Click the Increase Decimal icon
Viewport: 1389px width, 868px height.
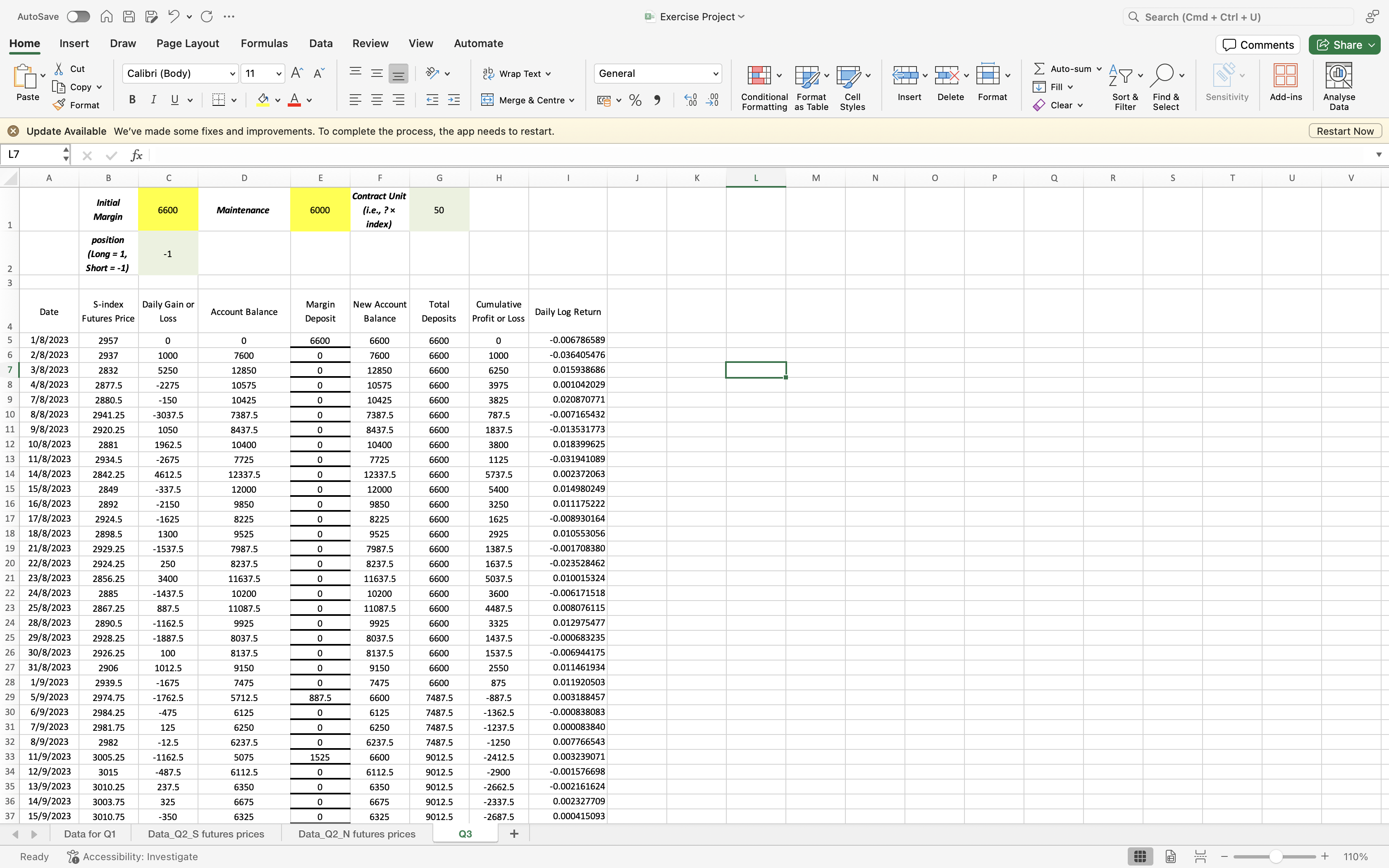pos(690,100)
